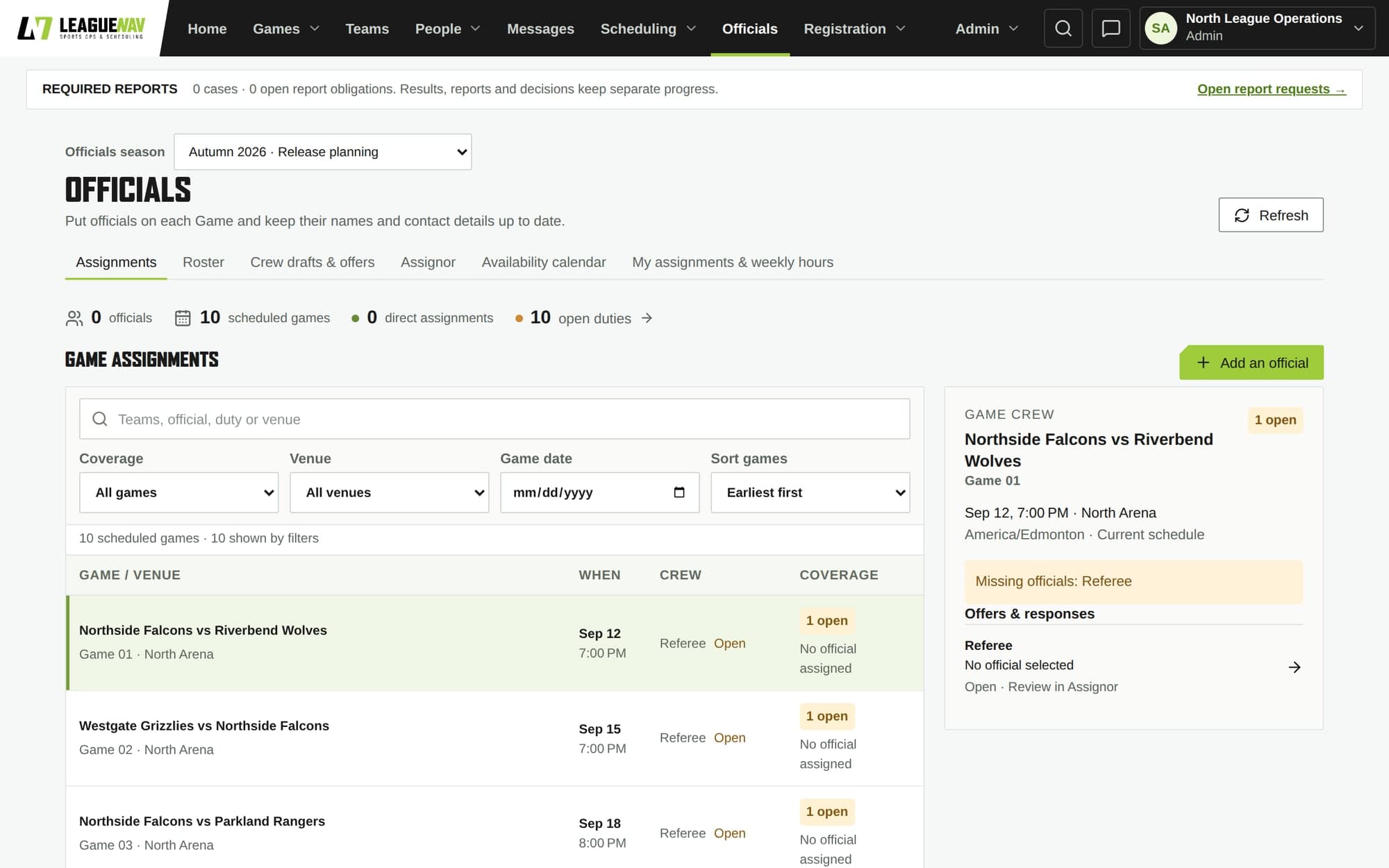Click the Open status for Sep 15 Referee
This screenshot has width=1389, height=868.
tap(729, 738)
